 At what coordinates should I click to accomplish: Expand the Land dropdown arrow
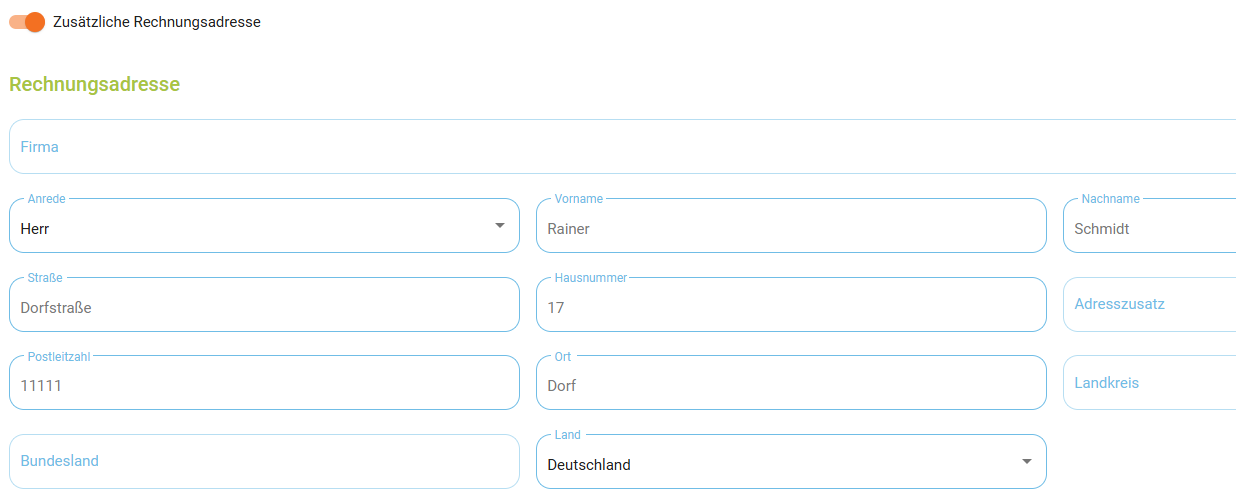pyautogui.click(x=1026, y=461)
